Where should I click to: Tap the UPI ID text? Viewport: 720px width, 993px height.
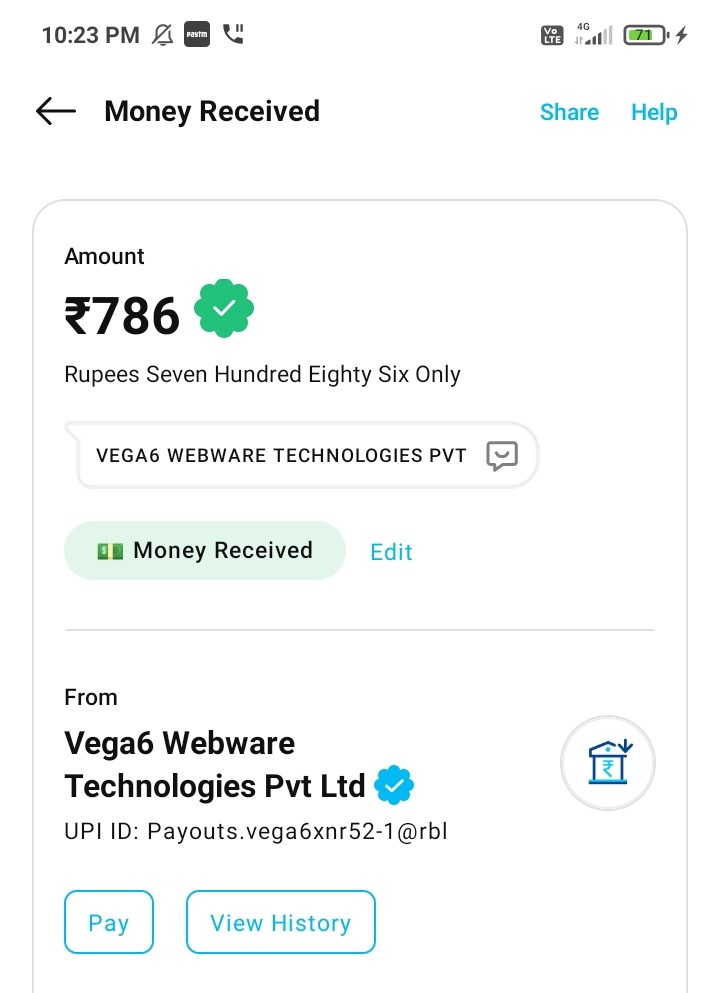click(x=255, y=831)
